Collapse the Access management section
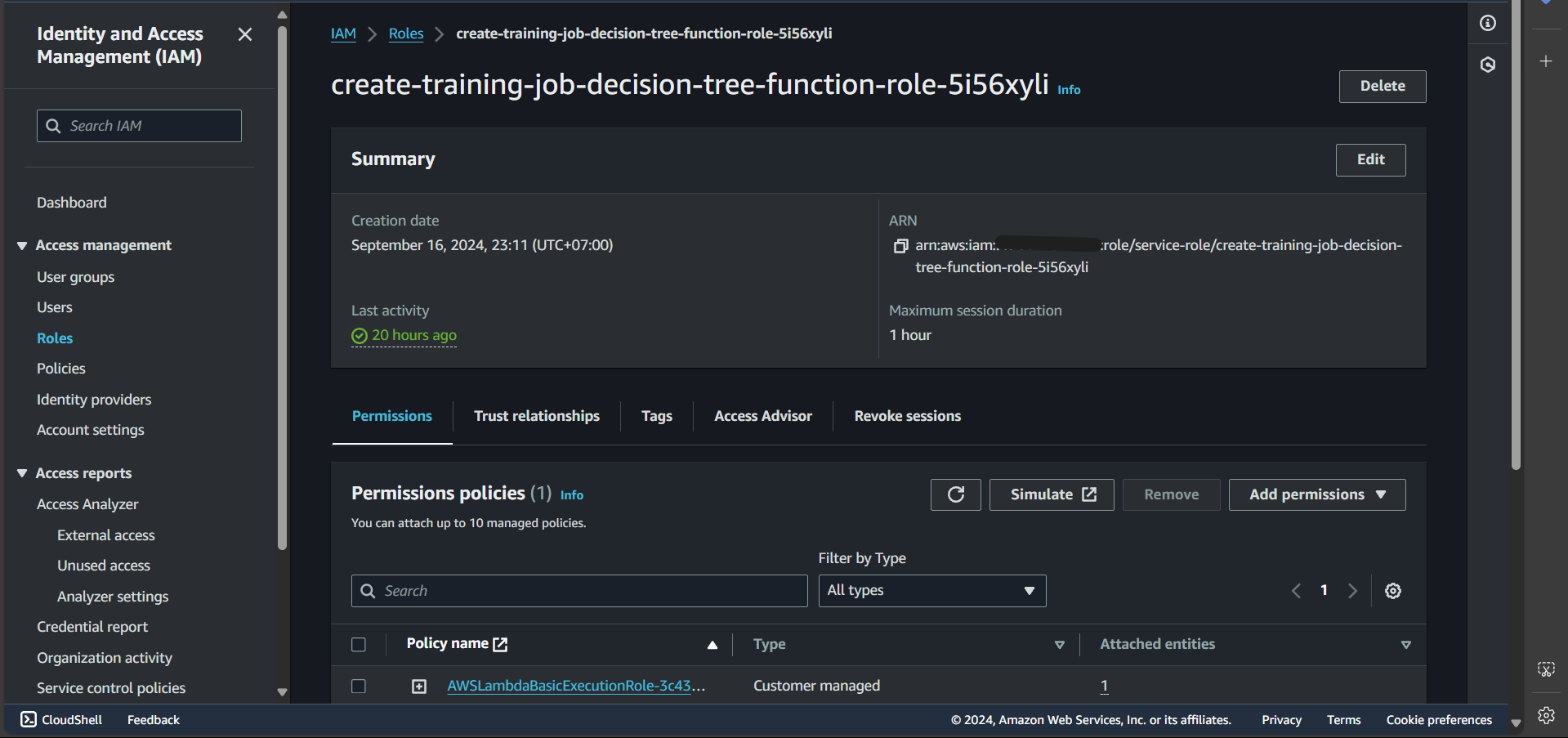The image size is (1568, 738). point(22,245)
